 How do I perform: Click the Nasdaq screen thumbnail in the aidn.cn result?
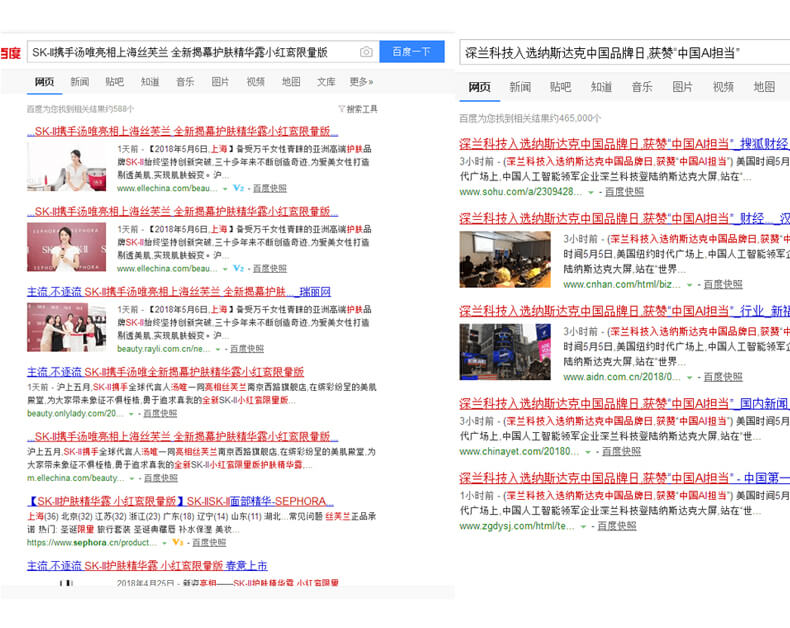(x=504, y=352)
